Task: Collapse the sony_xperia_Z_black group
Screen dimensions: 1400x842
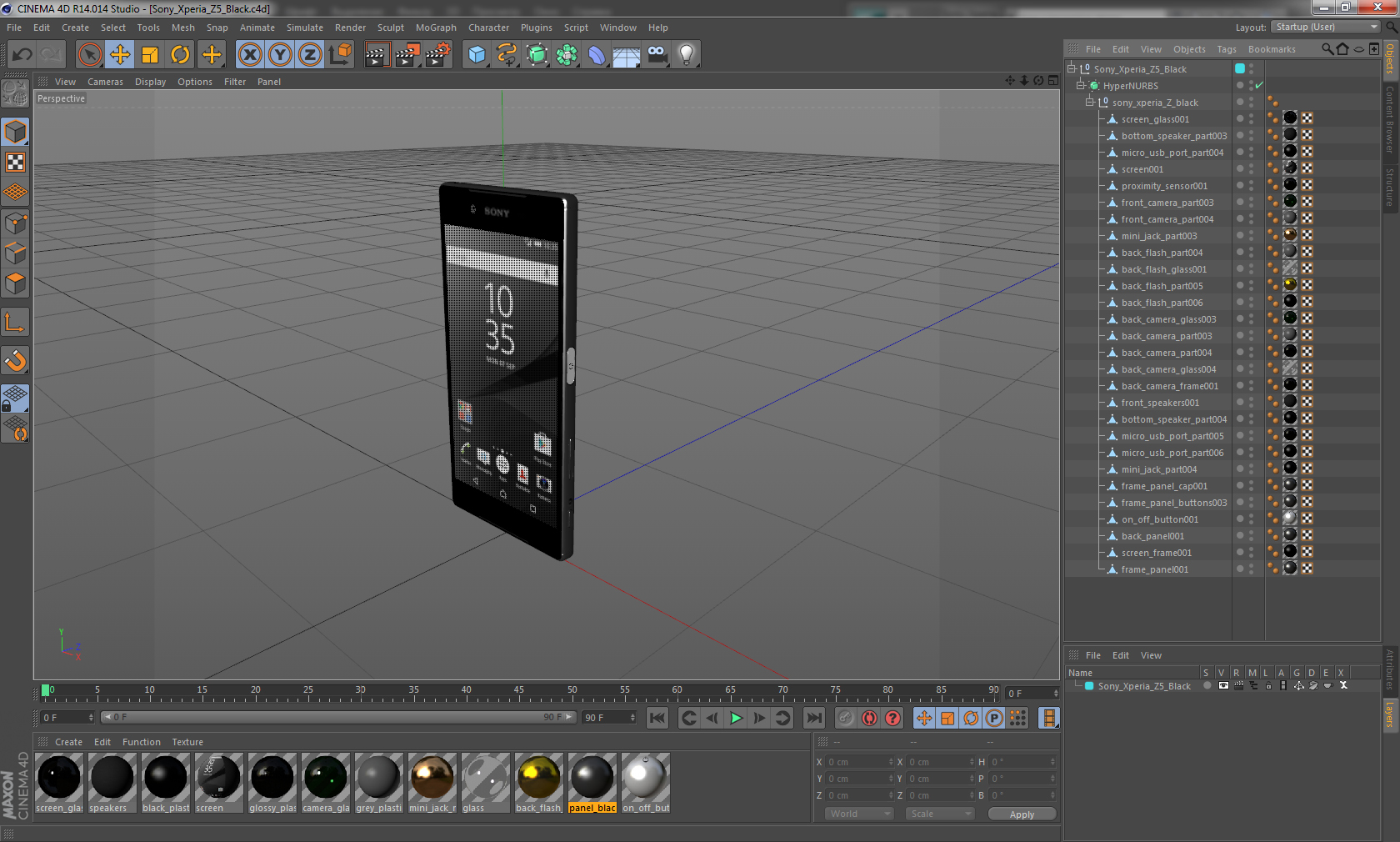Action: pyautogui.click(x=1089, y=103)
